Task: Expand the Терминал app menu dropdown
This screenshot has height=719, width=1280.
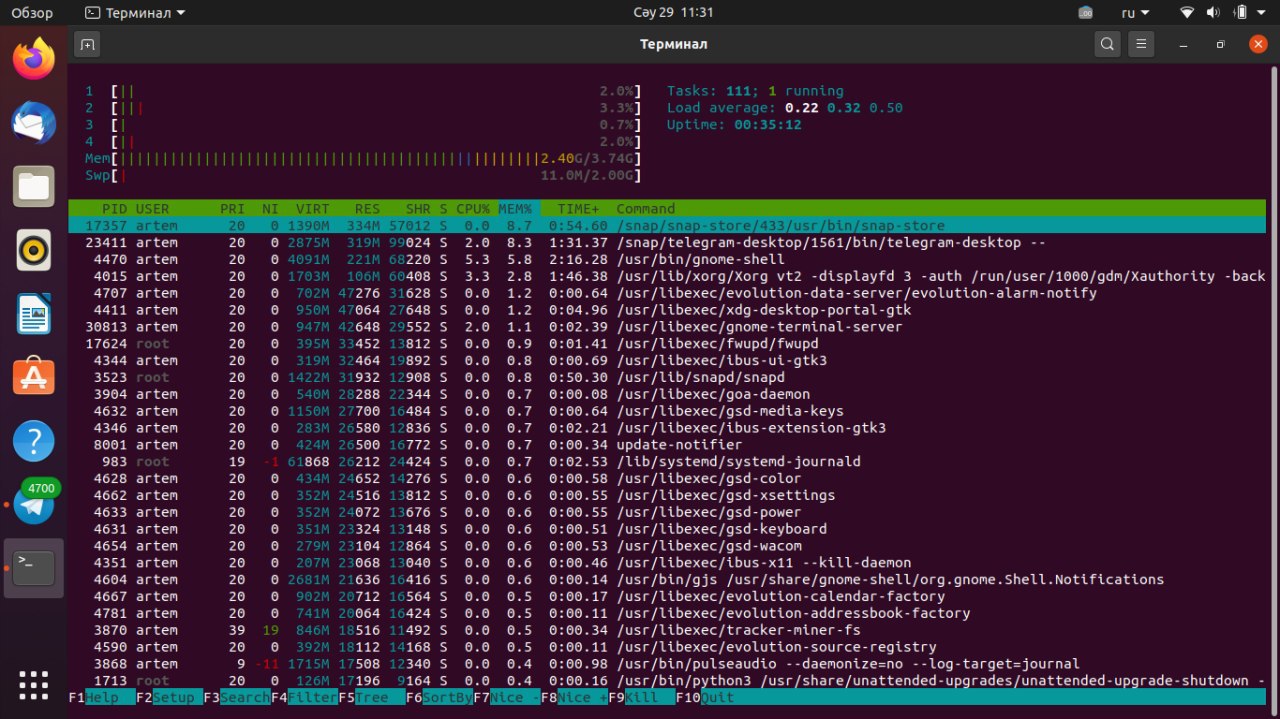Action: pos(135,13)
